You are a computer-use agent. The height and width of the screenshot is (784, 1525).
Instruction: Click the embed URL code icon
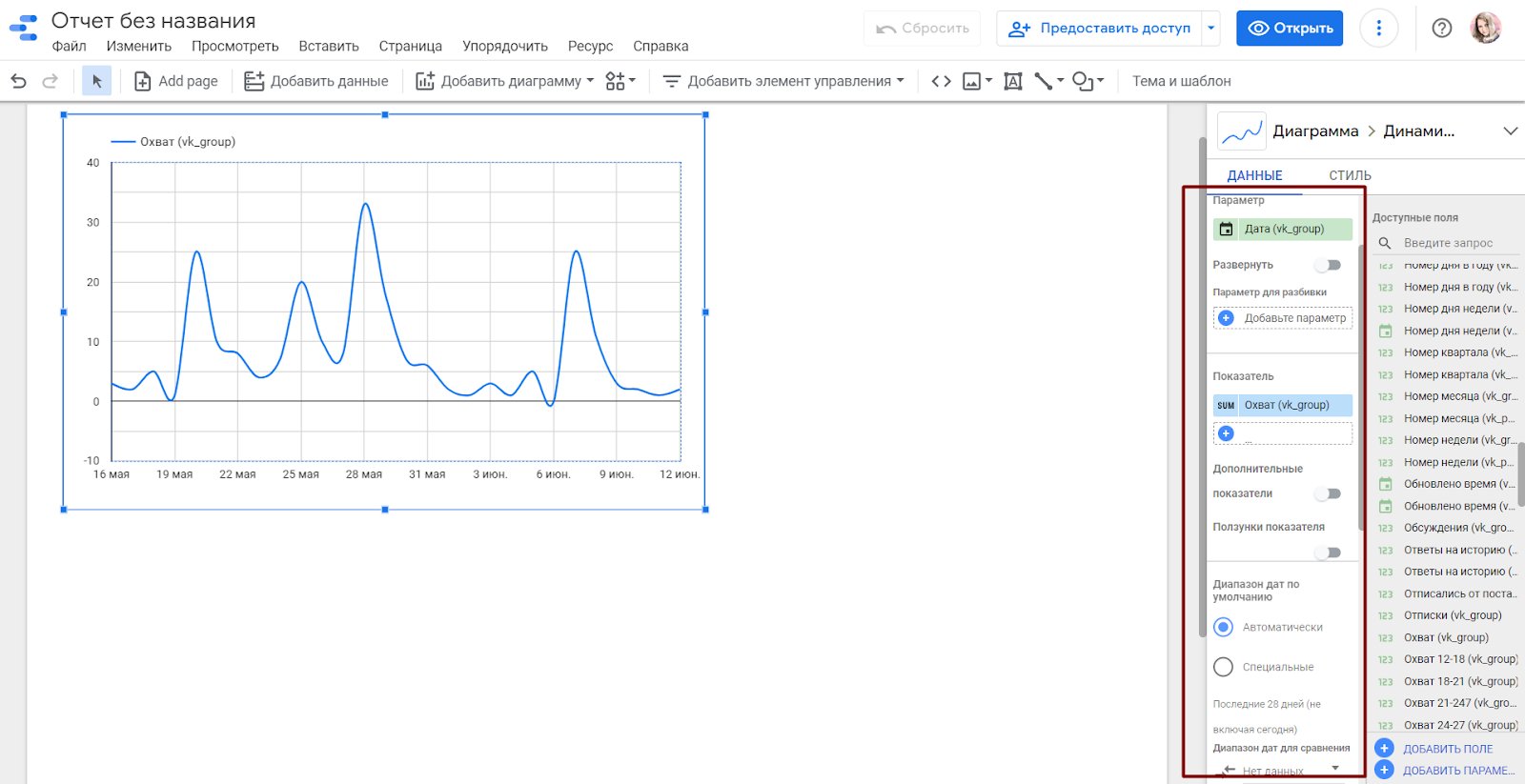point(941,81)
